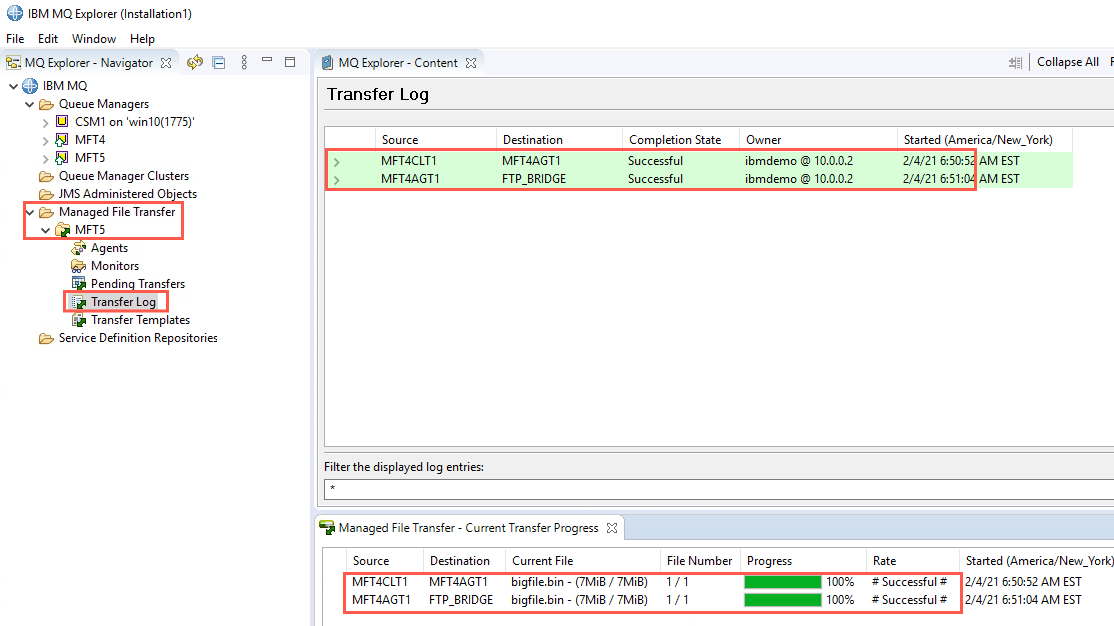
Task: Sort by Started (America/New_York) in Transfer Log
Action: (x=985, y=140)
